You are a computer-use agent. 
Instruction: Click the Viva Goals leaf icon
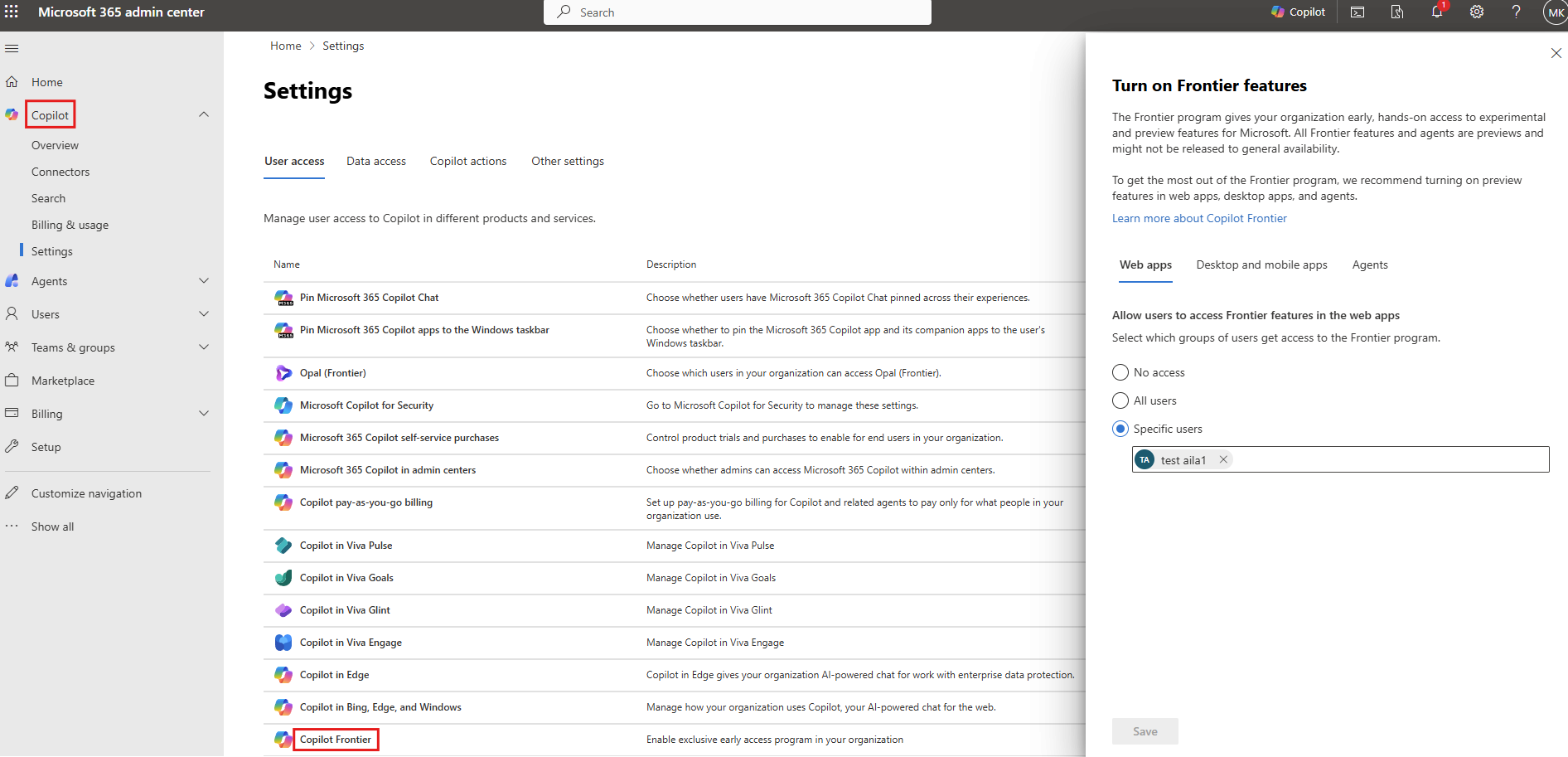283,577
